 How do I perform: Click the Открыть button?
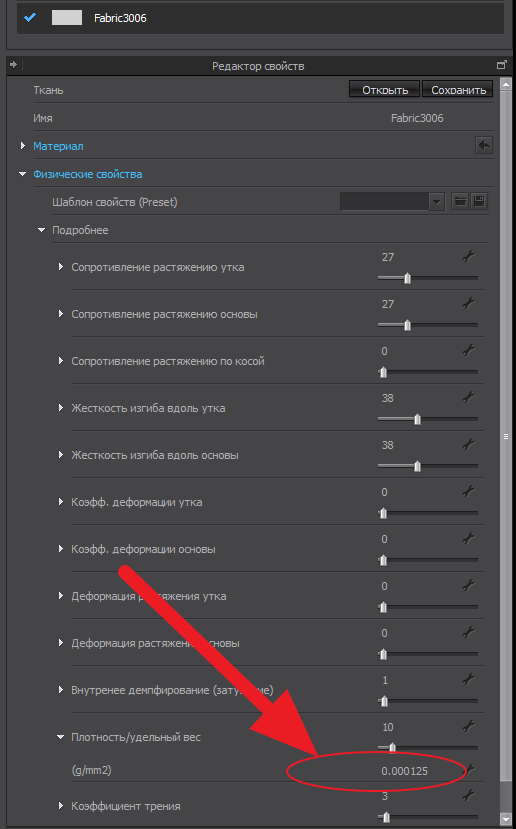(x=384, y=90)
